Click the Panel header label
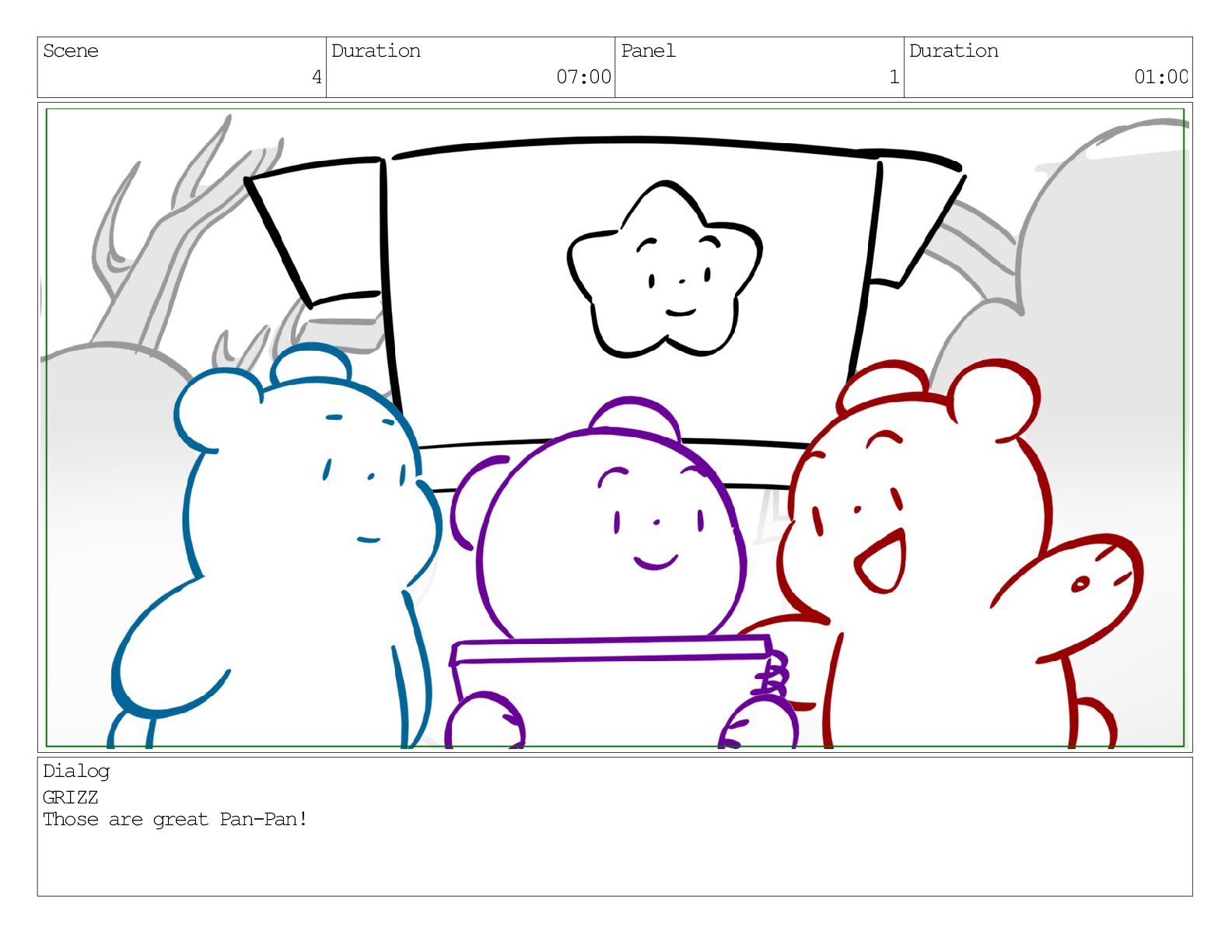Image resolution: width=1232 pixels, height=952 pixels. coord(648,51)
